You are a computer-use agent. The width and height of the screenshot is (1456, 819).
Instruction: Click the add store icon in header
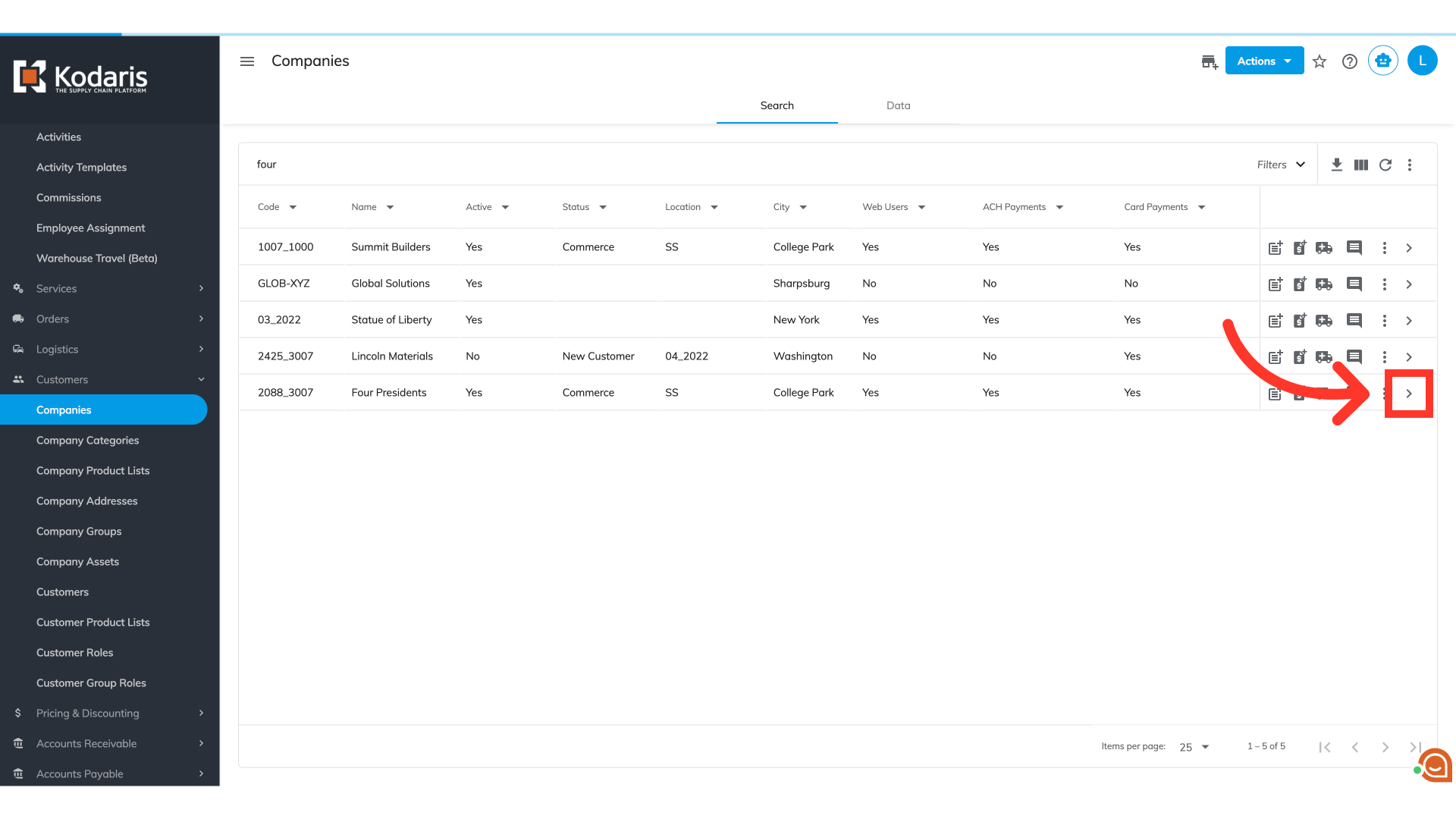click(x=1210, y=61)
